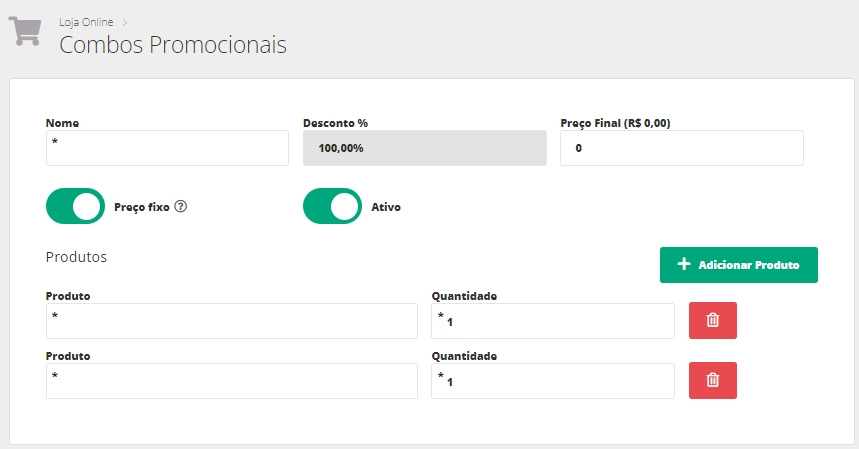Focus the Nome input field
The height and width of the screenshot is (449, 859).
167,148
